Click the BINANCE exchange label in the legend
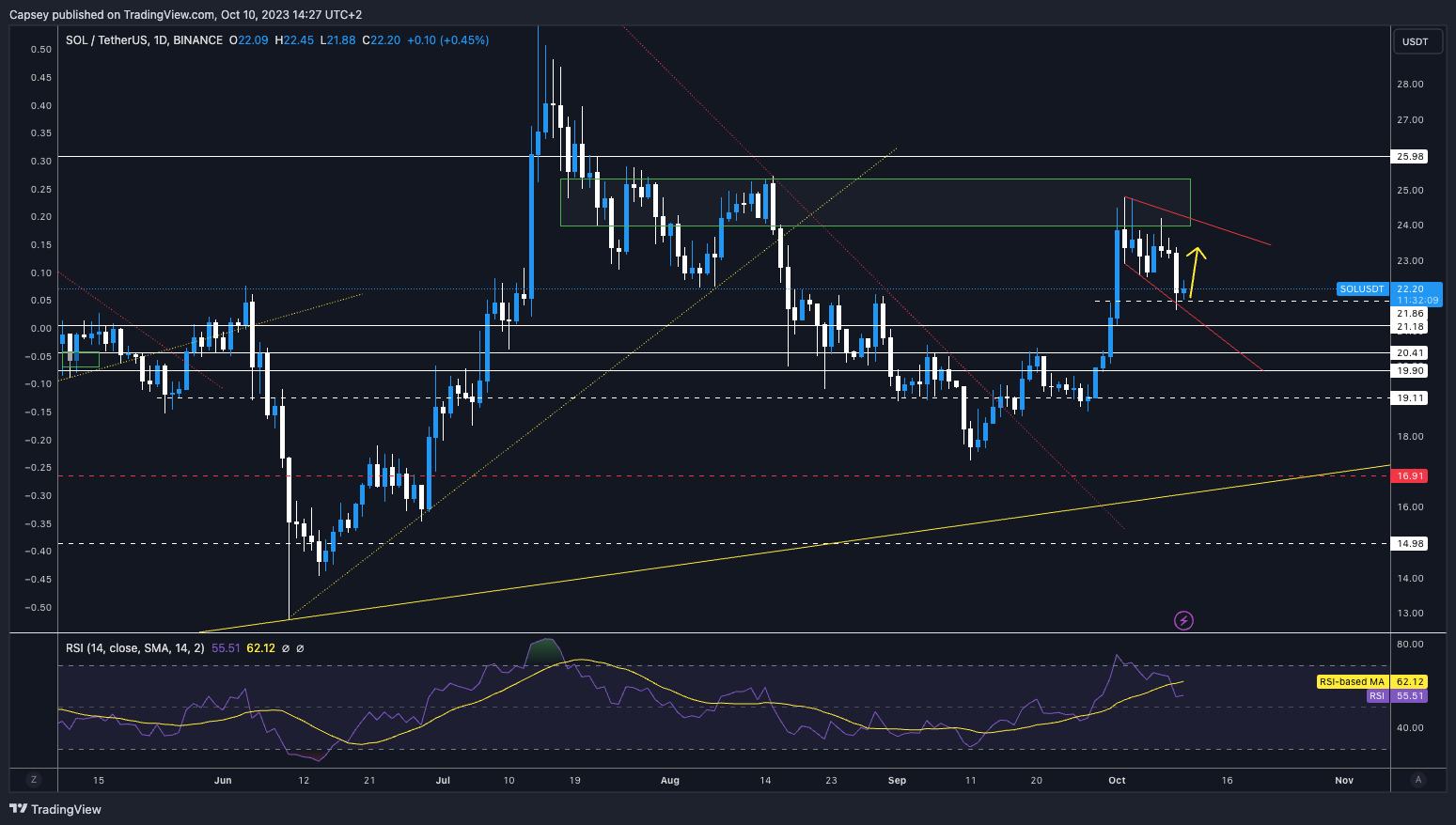Screen dimensions: 1456x825 coord(197,40)
